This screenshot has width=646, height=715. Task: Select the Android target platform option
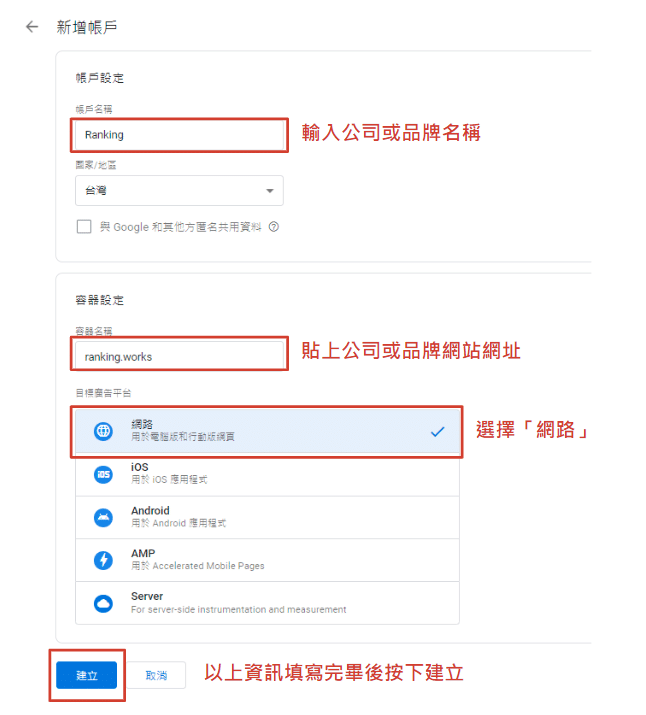[x=267, y=518]
